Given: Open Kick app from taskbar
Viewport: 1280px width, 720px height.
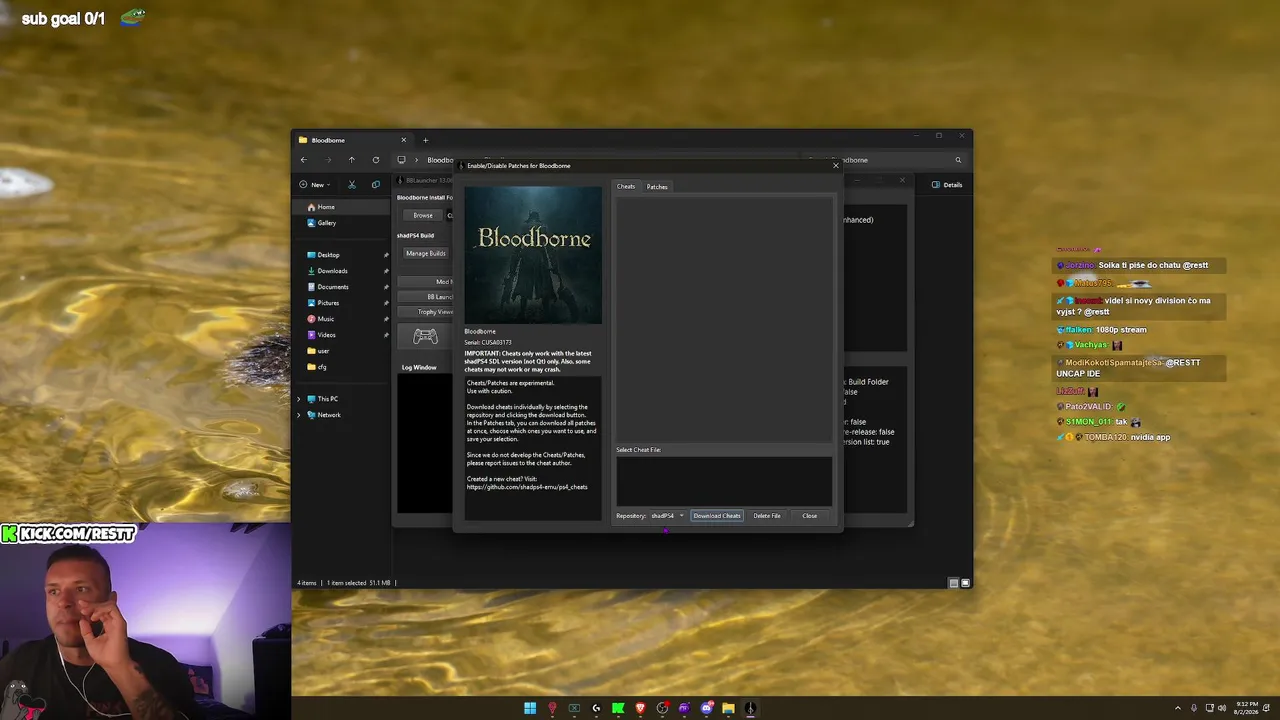Looking at the screenshot, I should (x=618, y=709).
